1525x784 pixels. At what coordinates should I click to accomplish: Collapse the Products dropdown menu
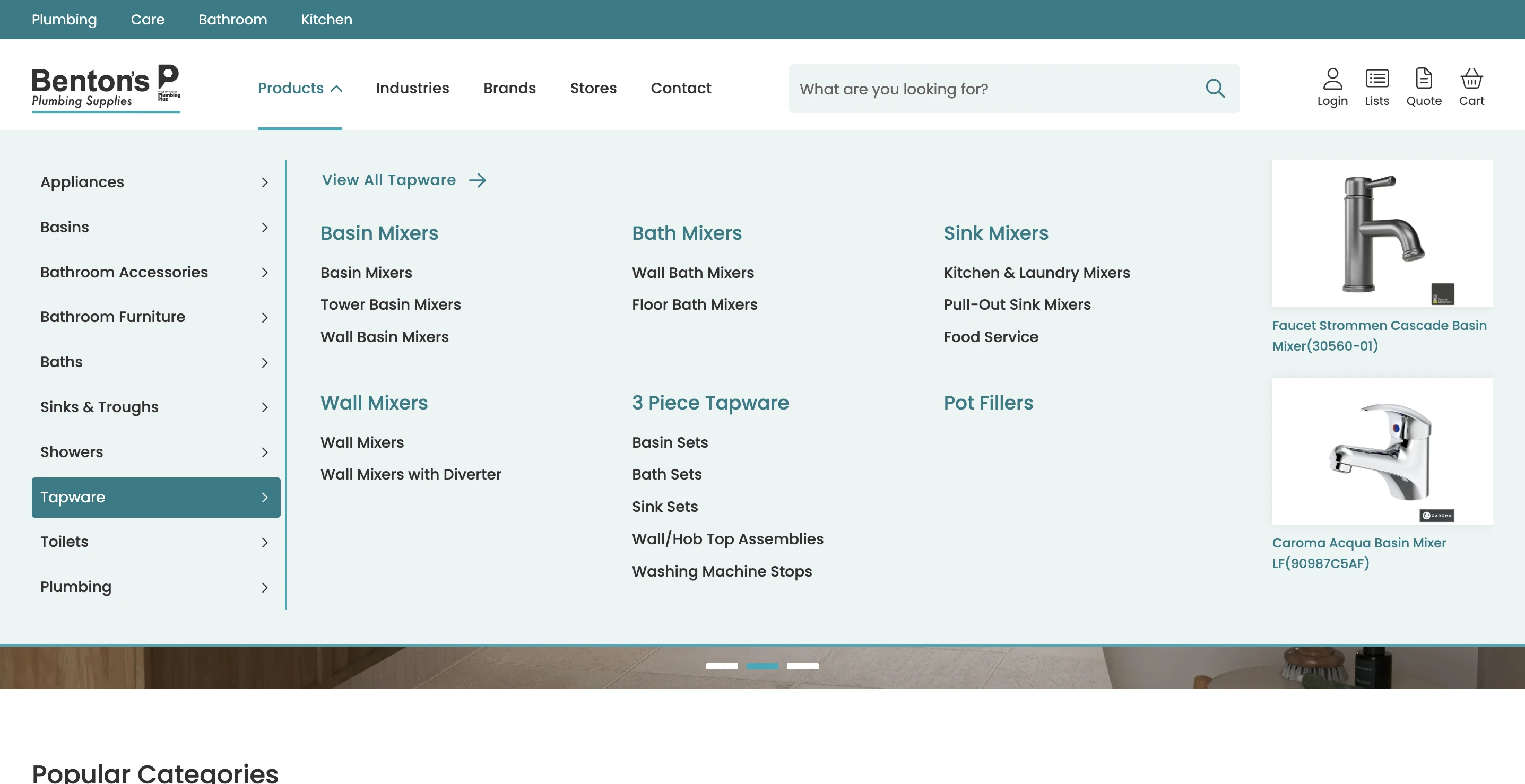(x=300, y=88)
